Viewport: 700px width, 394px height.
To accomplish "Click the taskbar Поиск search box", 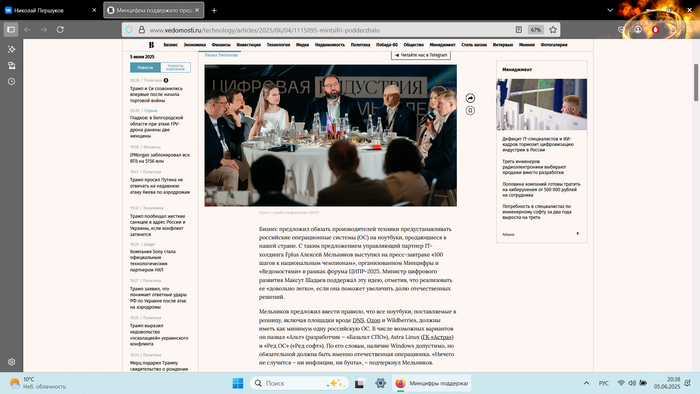I will (x=299, y=383).
